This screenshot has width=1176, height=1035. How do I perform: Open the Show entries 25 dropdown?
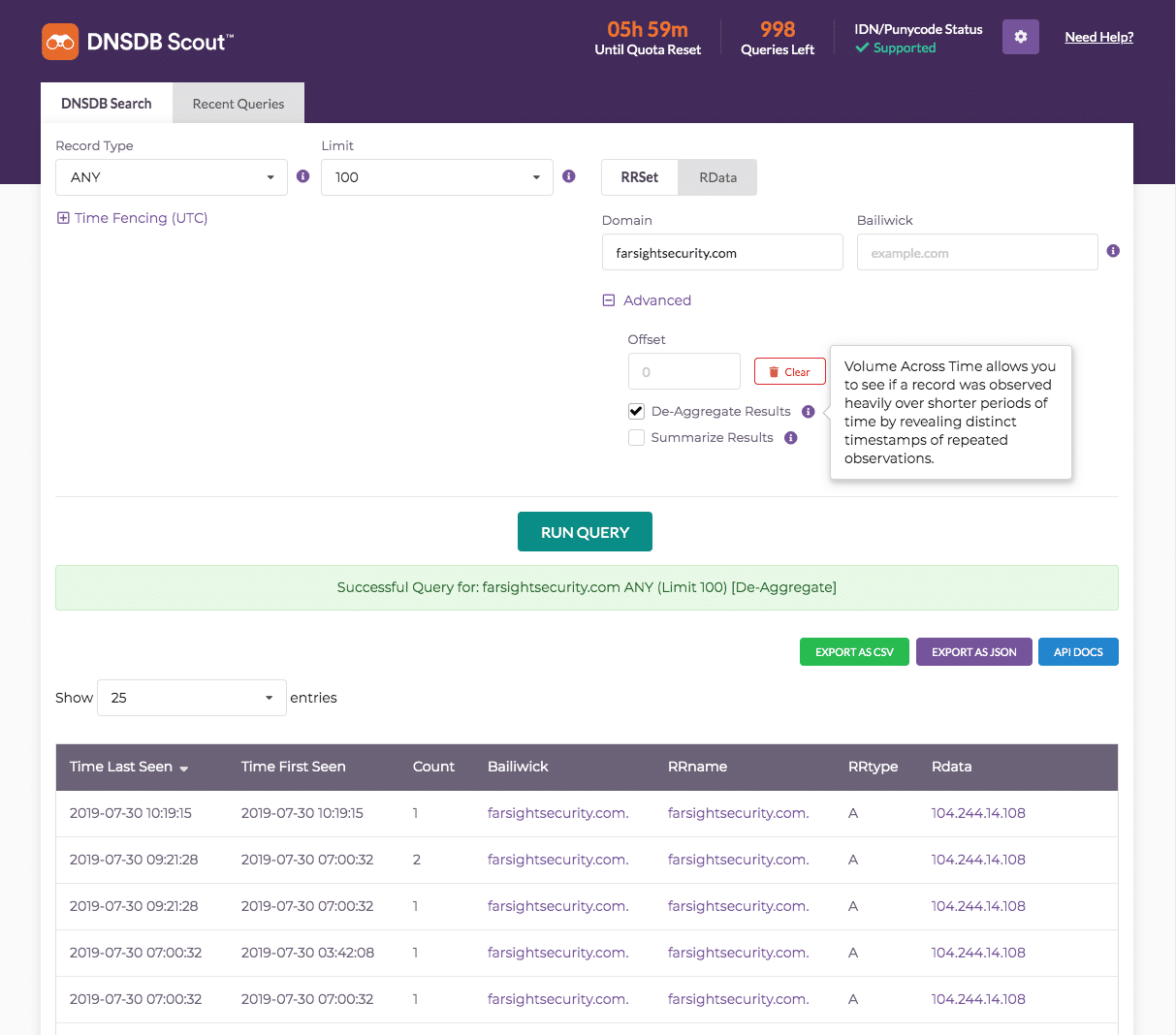click(x=192, y=698)
